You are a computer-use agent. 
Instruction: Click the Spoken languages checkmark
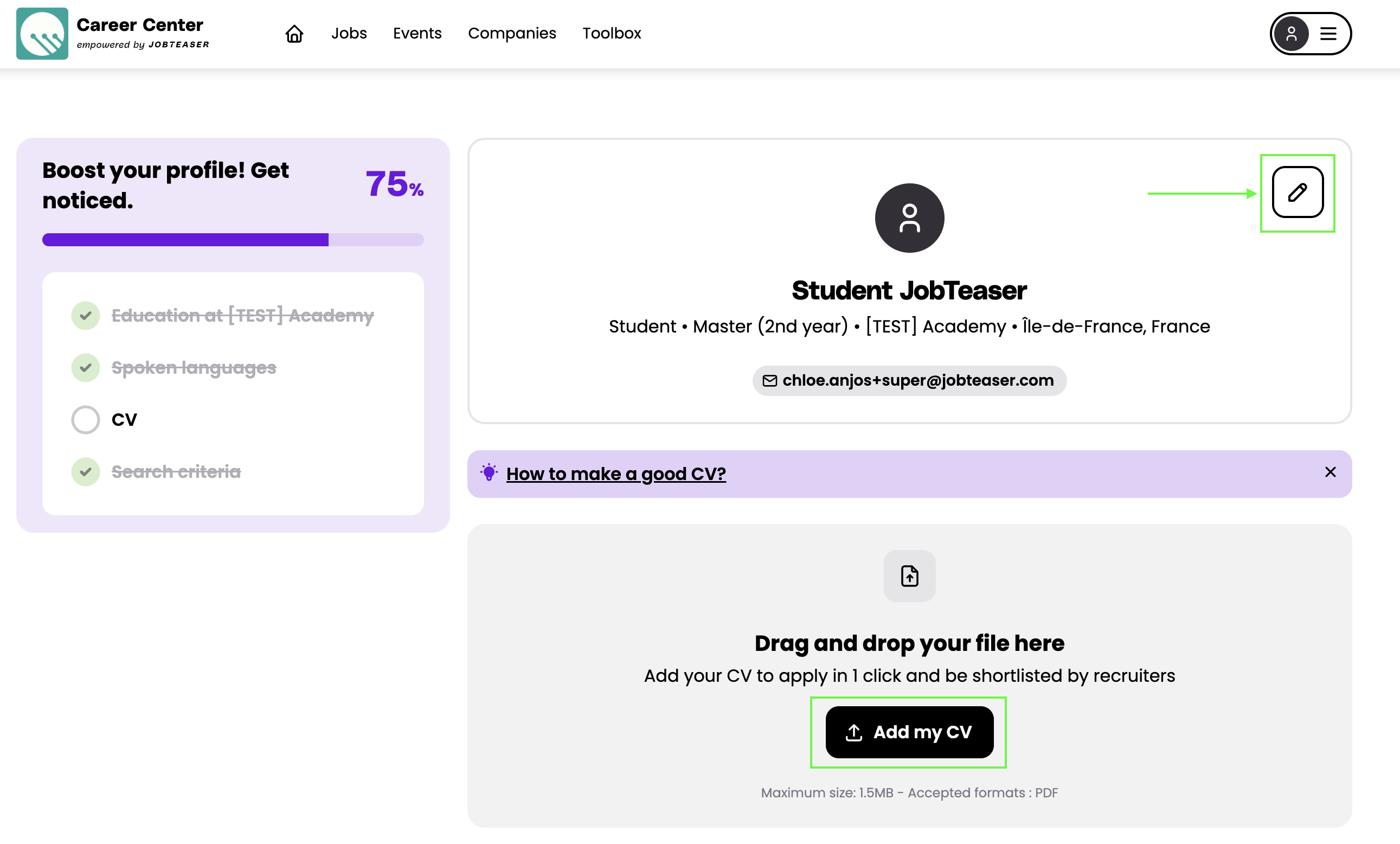[x=85, y=368]
